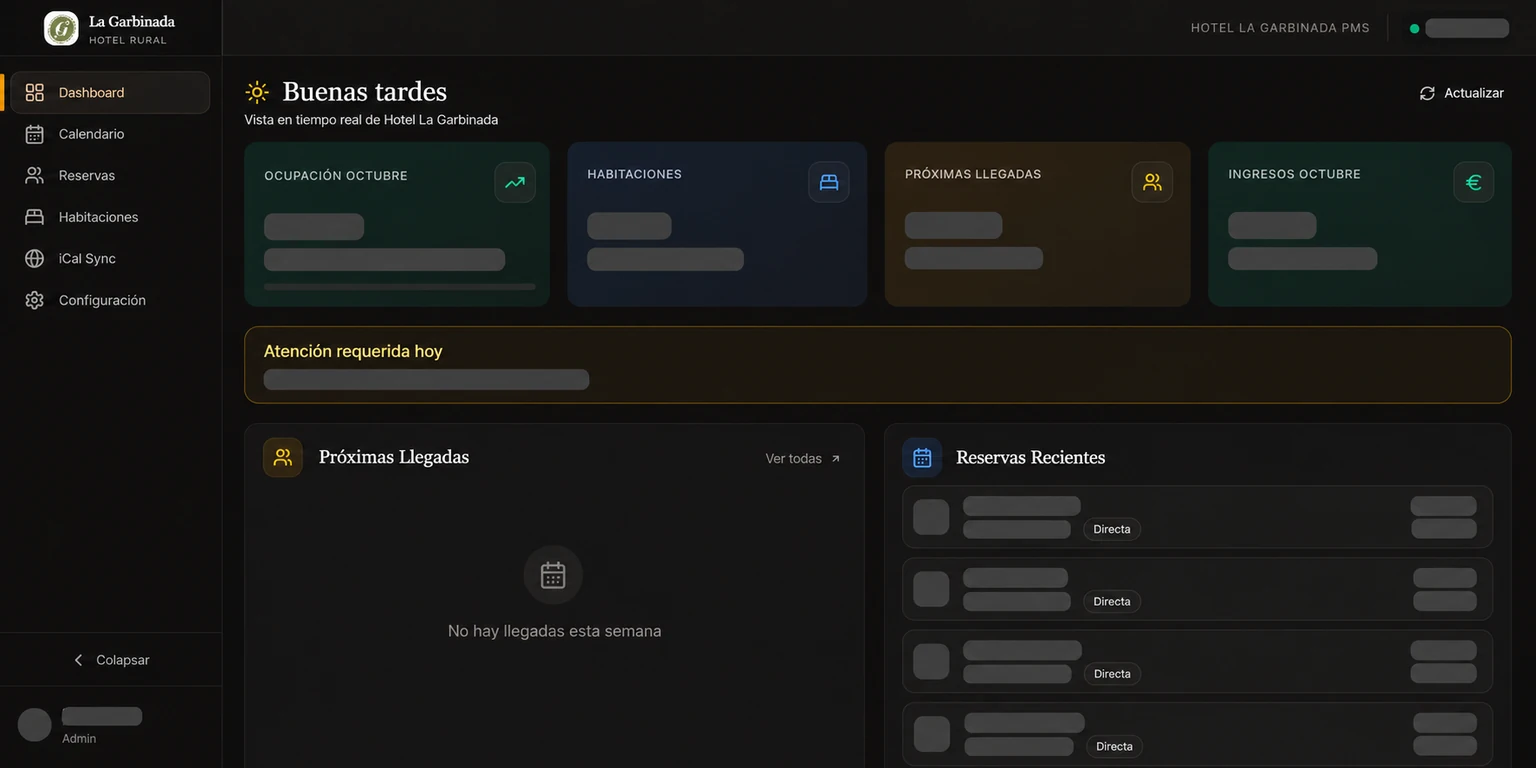Click the calendar icon next to Reservas Recientes
Image resolution: width=1536 pixels, height=768 pixels.
pyautogui.click(x=922, y=457)
